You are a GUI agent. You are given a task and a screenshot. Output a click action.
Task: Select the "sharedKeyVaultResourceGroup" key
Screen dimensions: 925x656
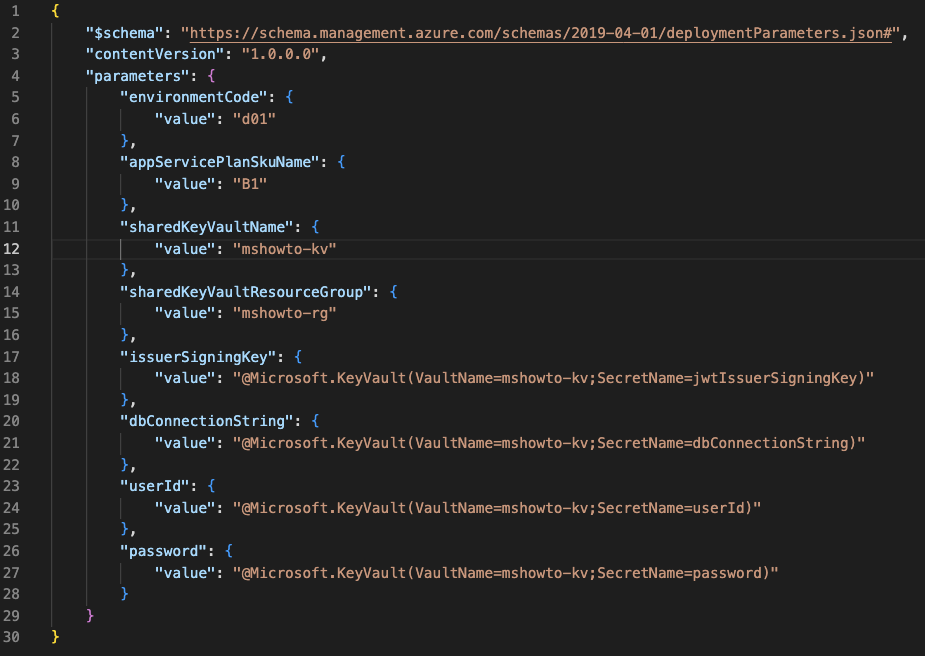pyautogui.click(x=246, y=292)
